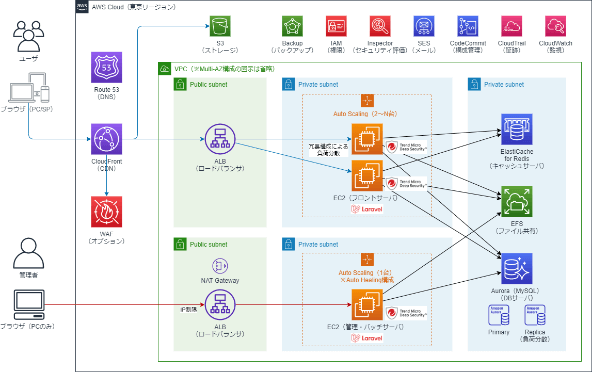
Task: Select the Route 53 DNS icon
Action: click(x=106, y=68)
